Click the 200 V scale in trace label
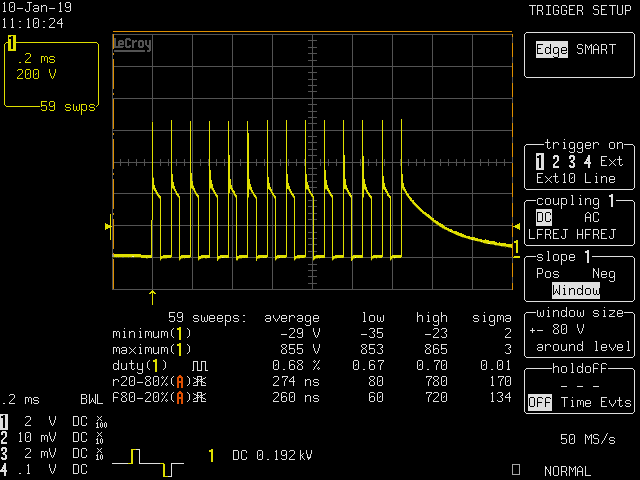The image size is (640, 480). point(36,74)
